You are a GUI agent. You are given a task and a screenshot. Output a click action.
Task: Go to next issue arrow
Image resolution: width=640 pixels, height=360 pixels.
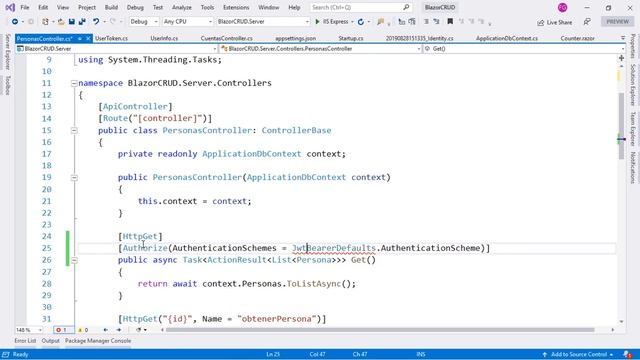(x=119, y=330)
